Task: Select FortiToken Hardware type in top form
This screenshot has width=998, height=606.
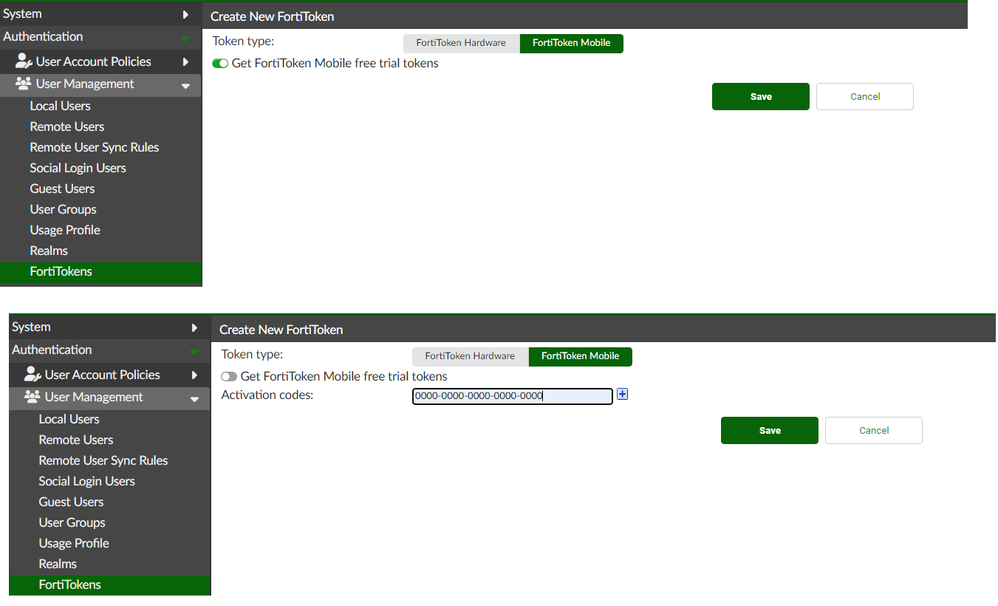Action: tap(461, 43)
